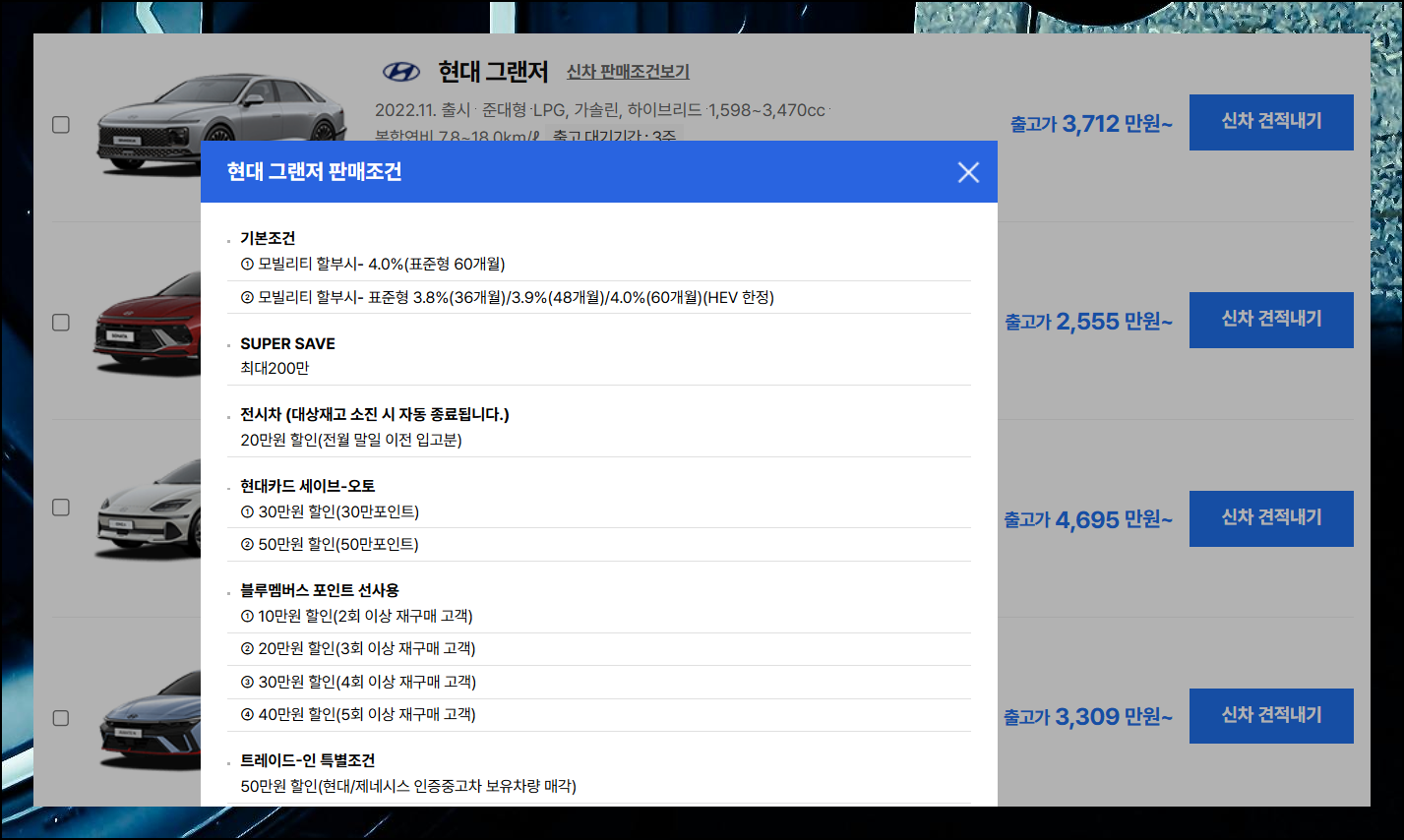
Task: Tick the checkbox for the 현대 그랜저 row
Action: tap(61, 125)
